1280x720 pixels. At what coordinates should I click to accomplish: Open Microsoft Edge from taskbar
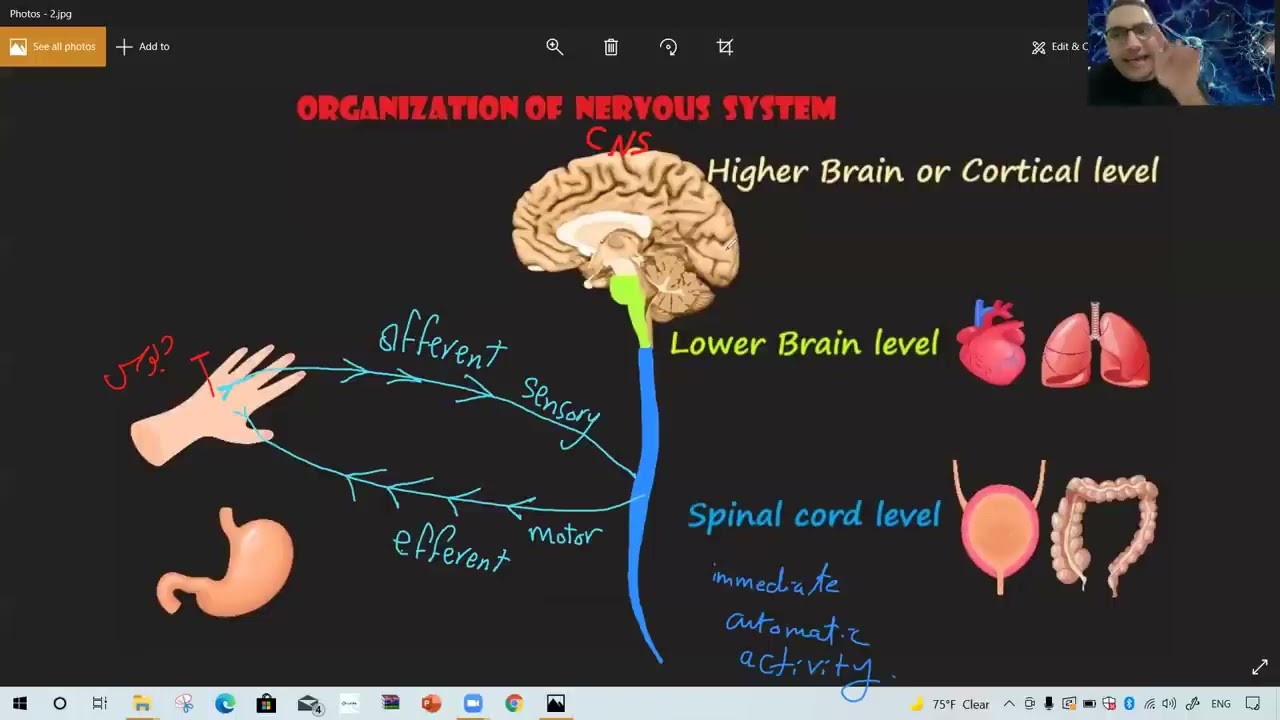pos(225,704)
